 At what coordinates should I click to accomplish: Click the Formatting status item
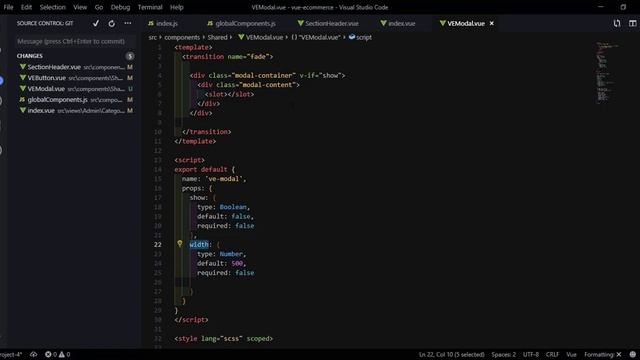tap(602, 354)
